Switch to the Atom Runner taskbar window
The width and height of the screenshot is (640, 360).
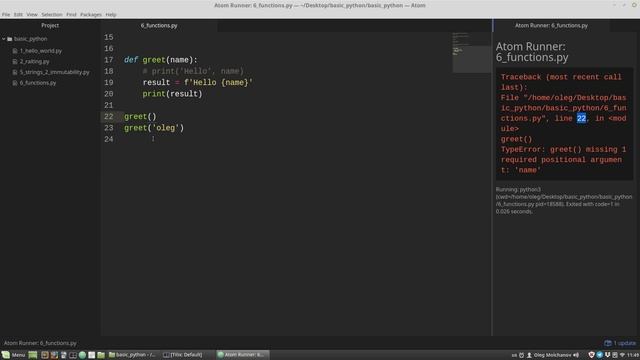tap(242, 355)
